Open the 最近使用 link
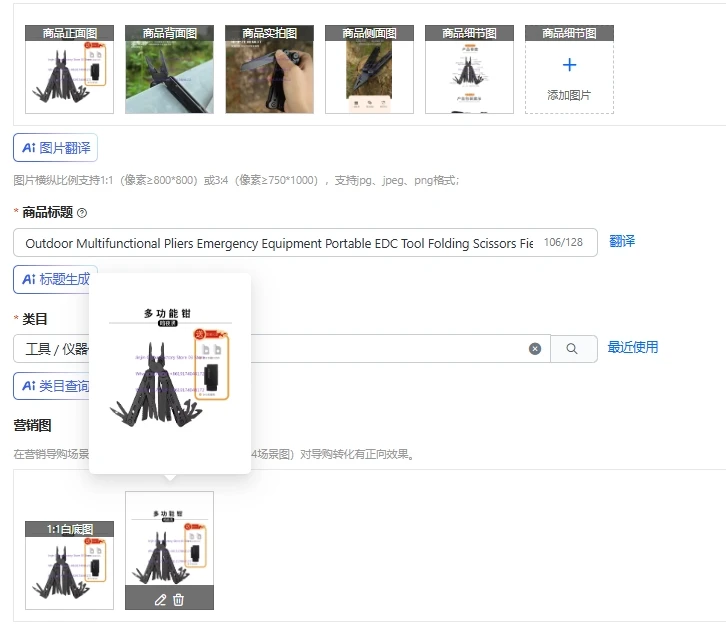 coord(632,347)
